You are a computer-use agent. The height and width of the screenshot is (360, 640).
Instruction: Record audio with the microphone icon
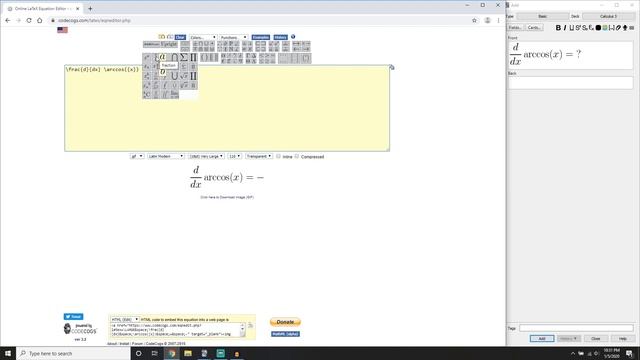point(624,28)
